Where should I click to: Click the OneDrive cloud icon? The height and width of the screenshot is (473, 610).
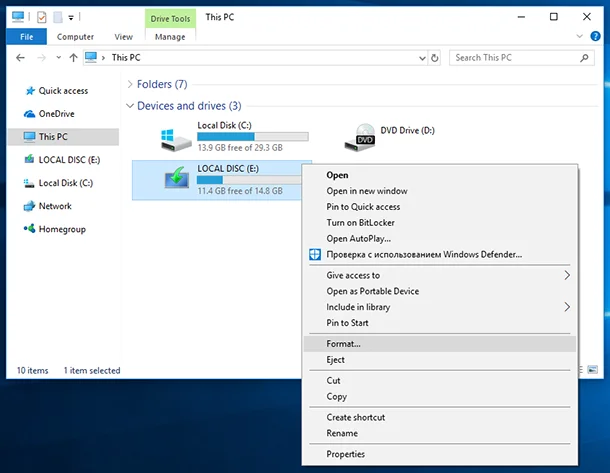click(x=29, y=114)
